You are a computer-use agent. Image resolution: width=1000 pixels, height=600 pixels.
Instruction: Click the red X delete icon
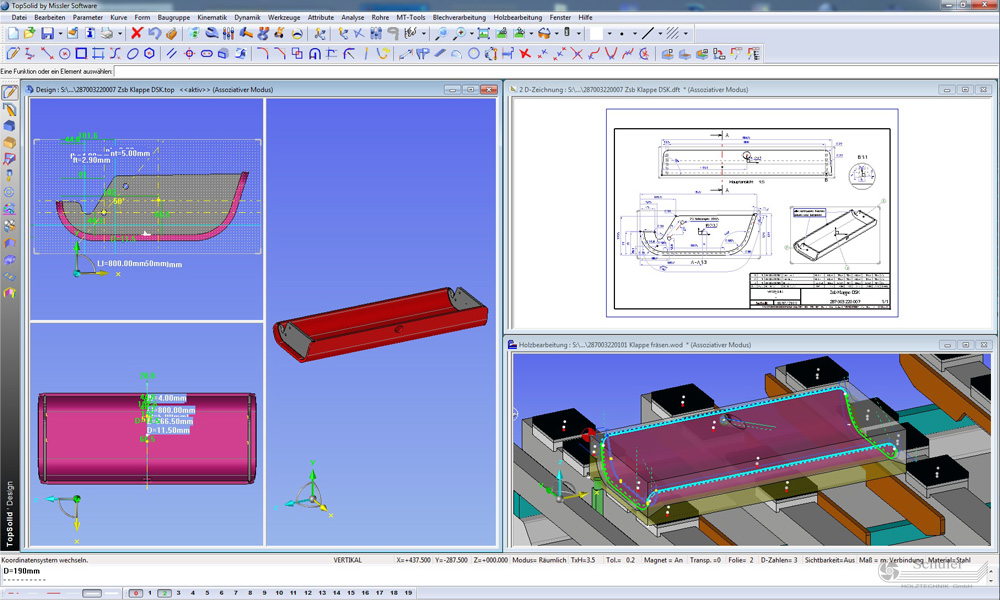137,34
